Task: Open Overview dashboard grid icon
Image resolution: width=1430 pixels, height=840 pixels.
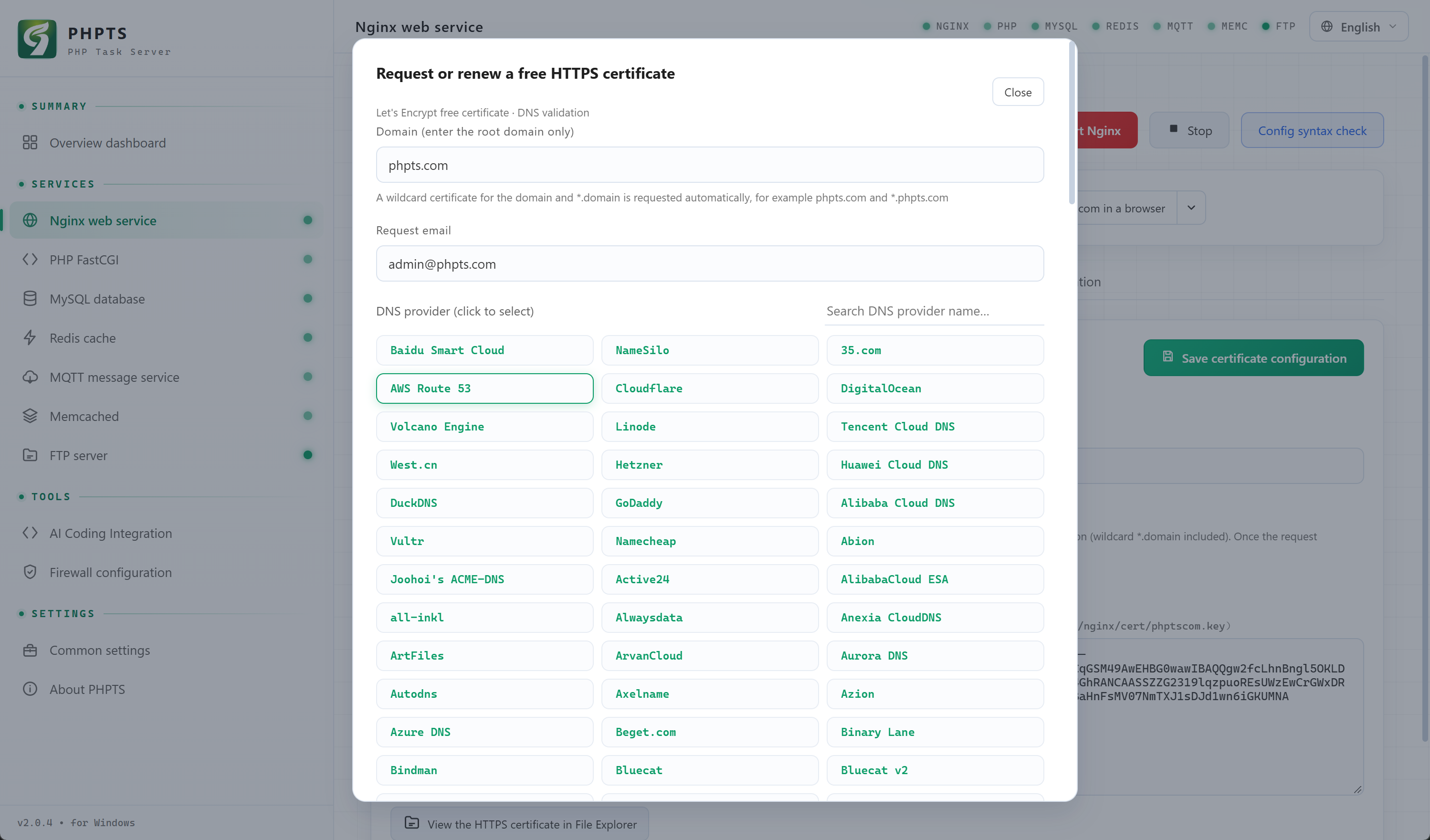Action: pos(30,142)
